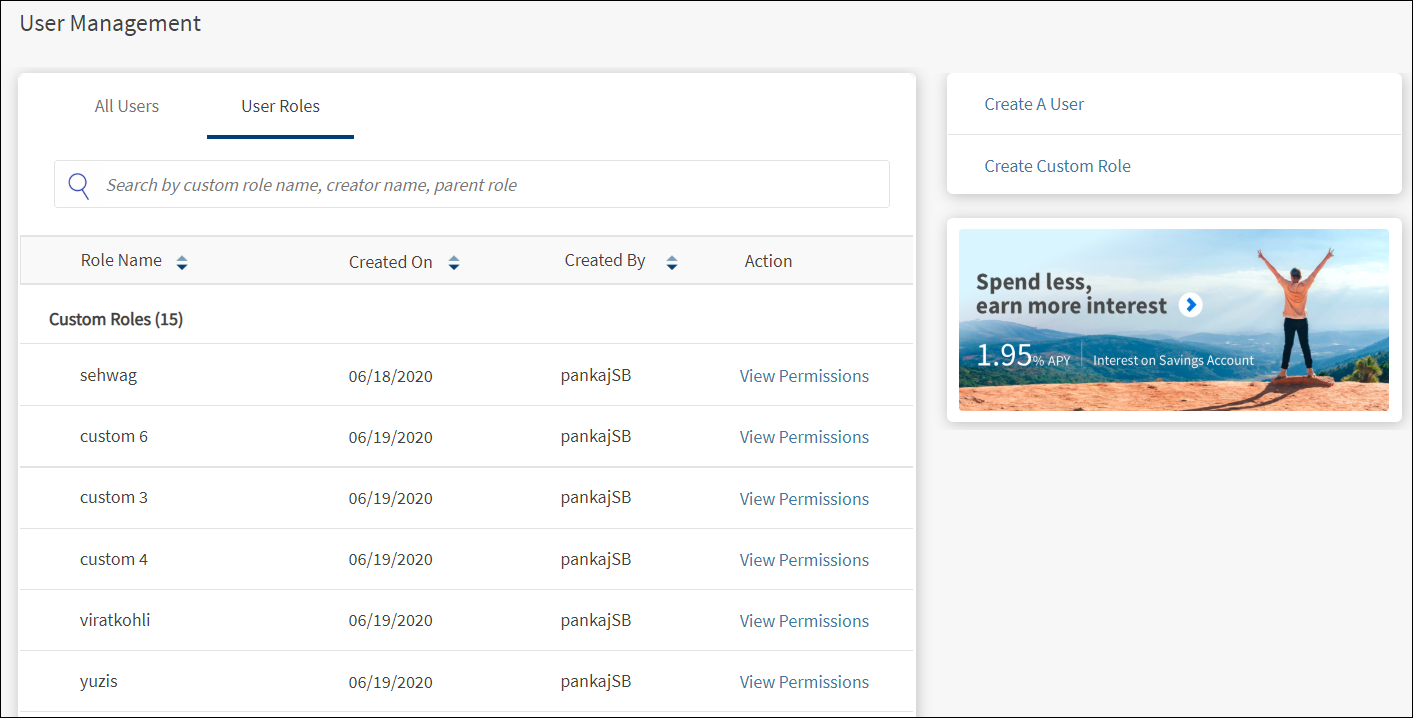The width and height of the screenshot is (1413, 718).
Task: View Permissions for custom 3 role
Action: pos(804,499)
